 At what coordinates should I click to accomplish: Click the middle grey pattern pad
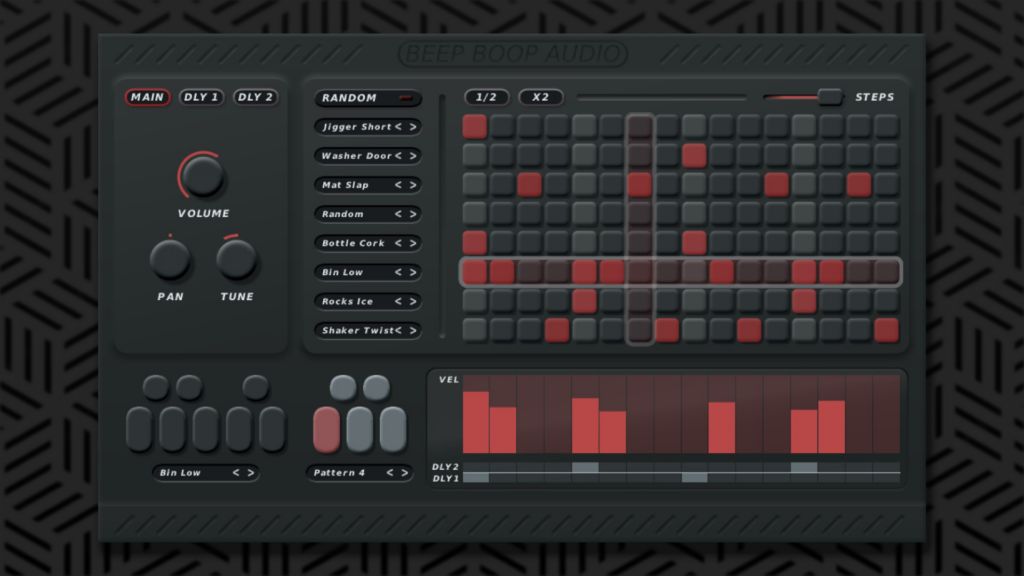point(360,429)
